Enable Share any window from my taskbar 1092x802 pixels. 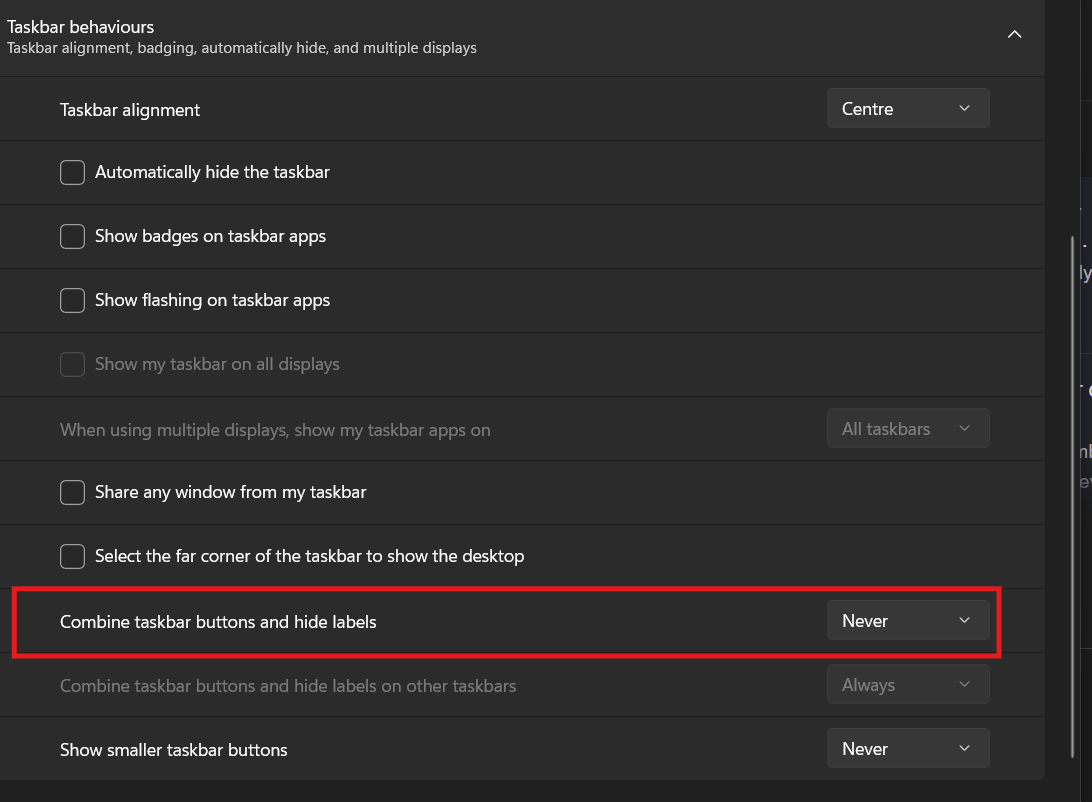(x=72, y=493)
